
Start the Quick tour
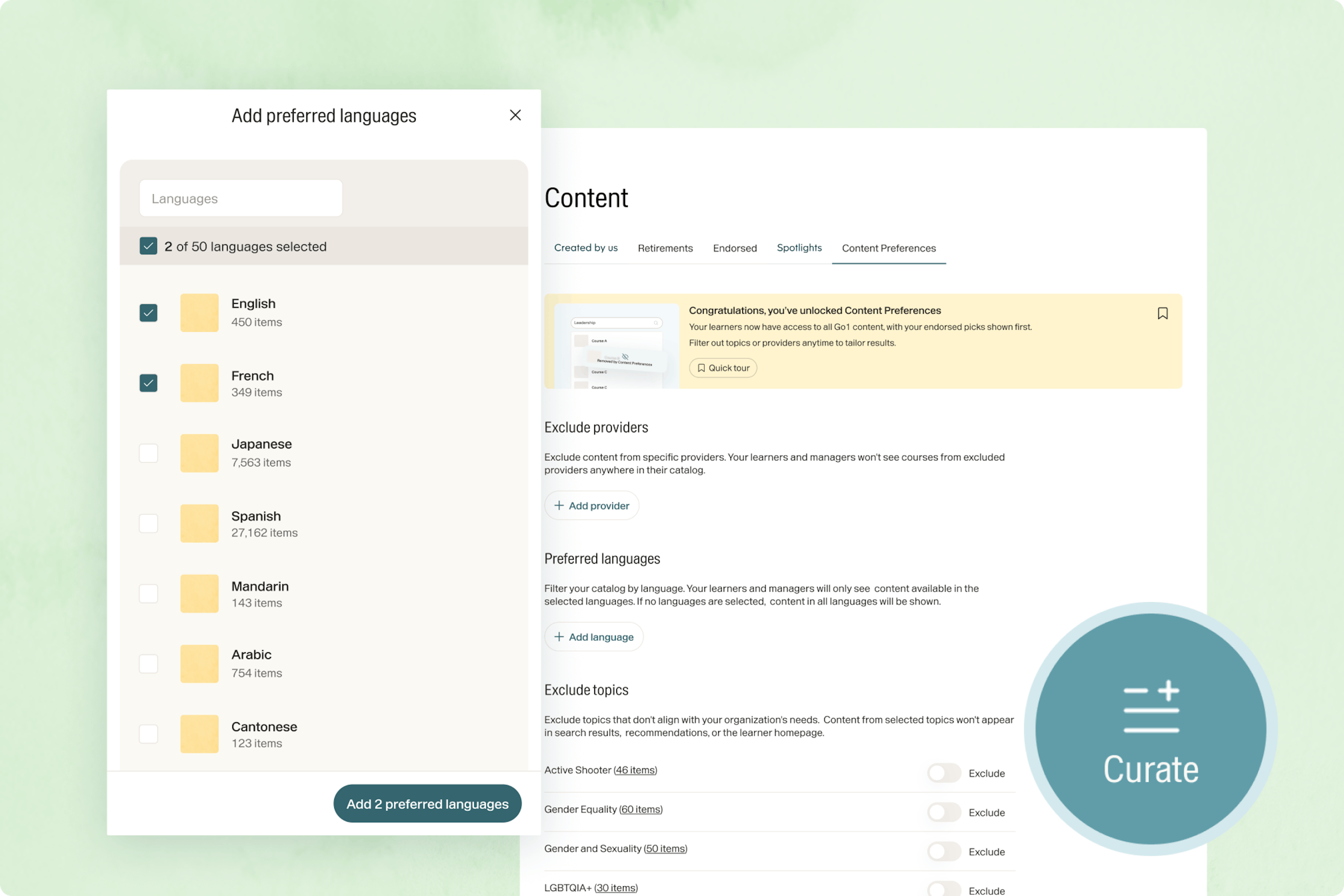[723, 368]
